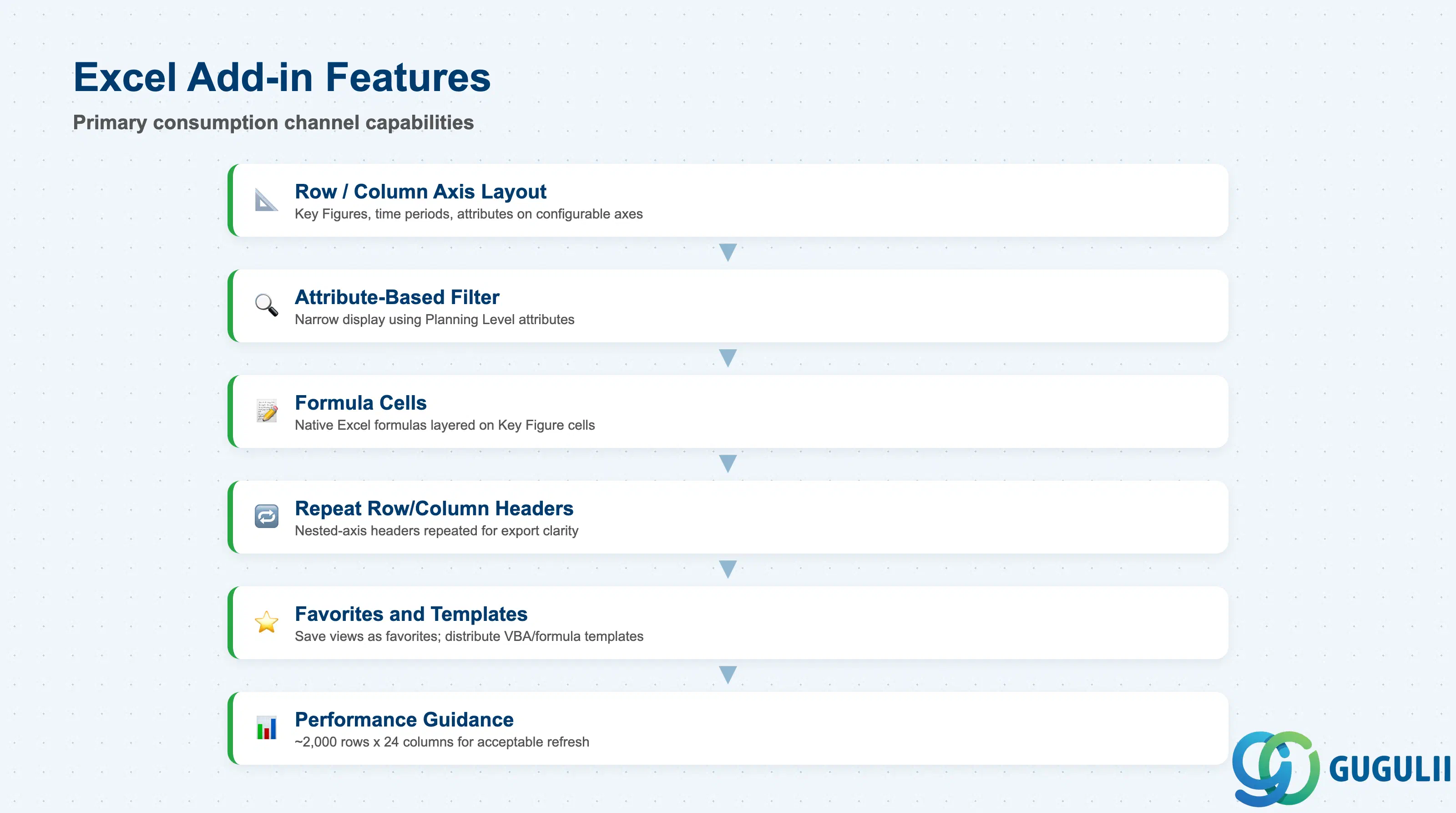The width and height of the screenshot is (1456, 813).
Task: Select the Attribute-Based Filter heading
Action: [x=397, y=297]
